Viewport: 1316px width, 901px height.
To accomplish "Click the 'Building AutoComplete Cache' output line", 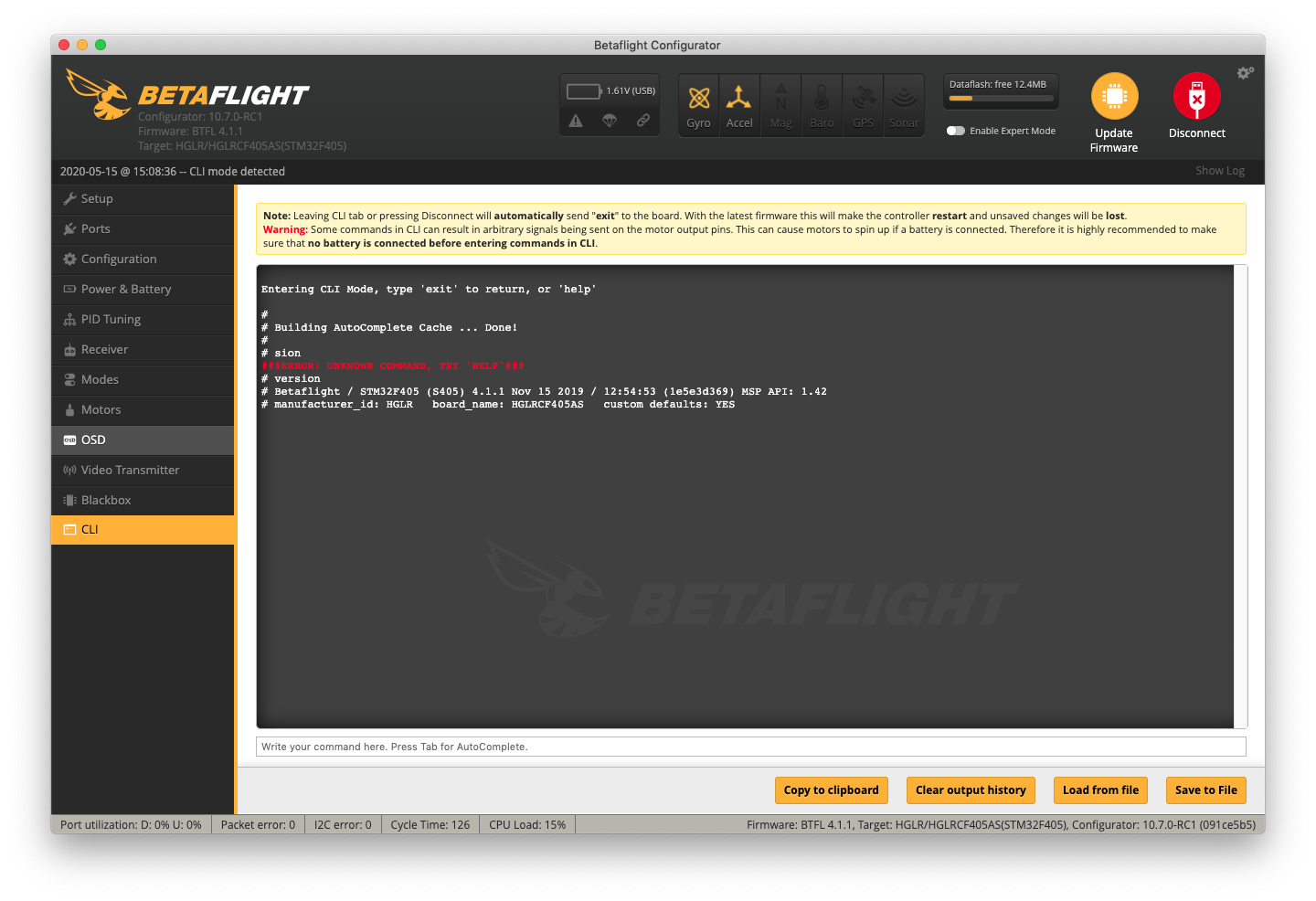I will pyautogui.click(x=389, y=327).
